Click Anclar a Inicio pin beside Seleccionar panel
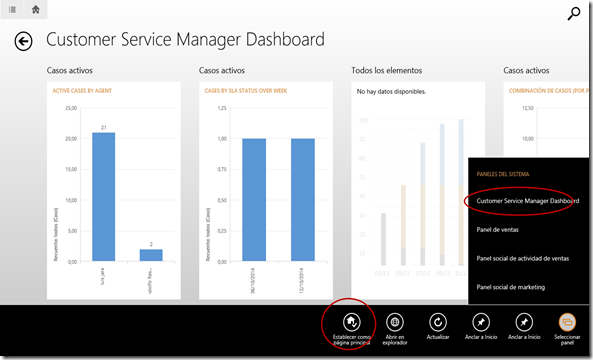This screenshot has width=593, height=360. coord(524,322)
